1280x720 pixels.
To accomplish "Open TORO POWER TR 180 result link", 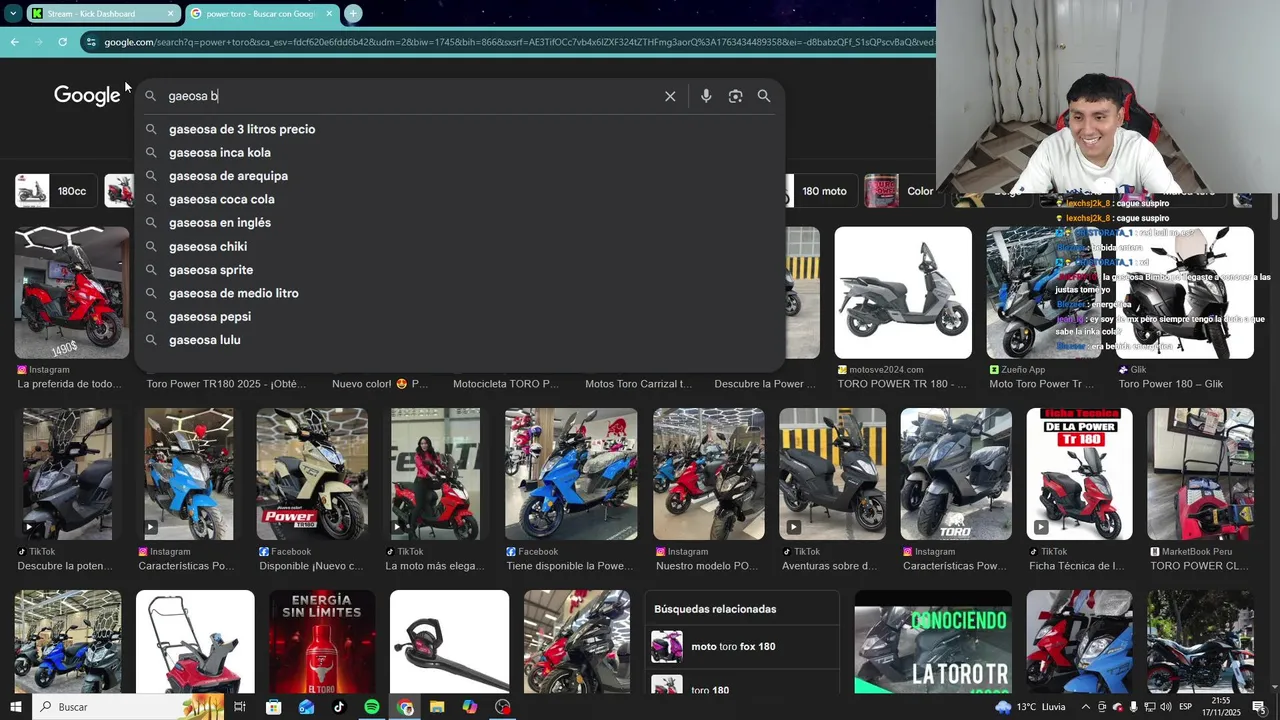I will (902, 384).
